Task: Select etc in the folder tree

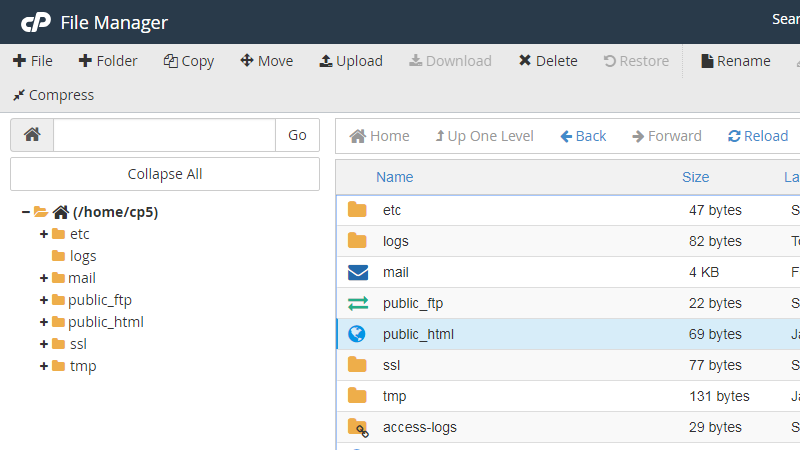Action: tap(80, 234)
